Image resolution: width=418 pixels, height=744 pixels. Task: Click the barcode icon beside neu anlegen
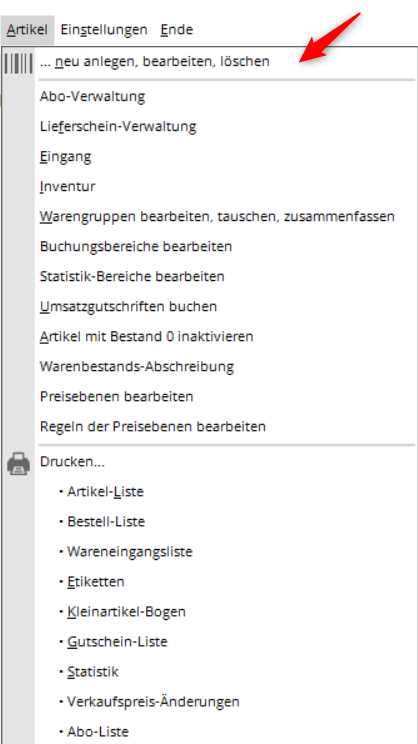19,63
